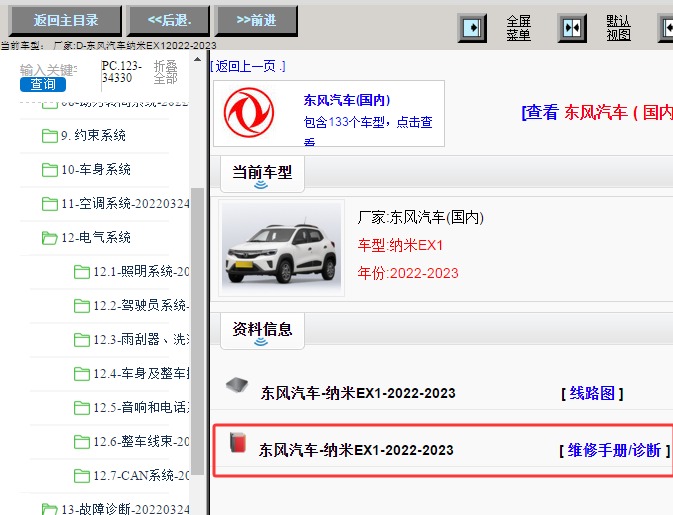Click the folder icon of 11-空调系统
This screenshot has height=515, width=673.
[50, 204]
